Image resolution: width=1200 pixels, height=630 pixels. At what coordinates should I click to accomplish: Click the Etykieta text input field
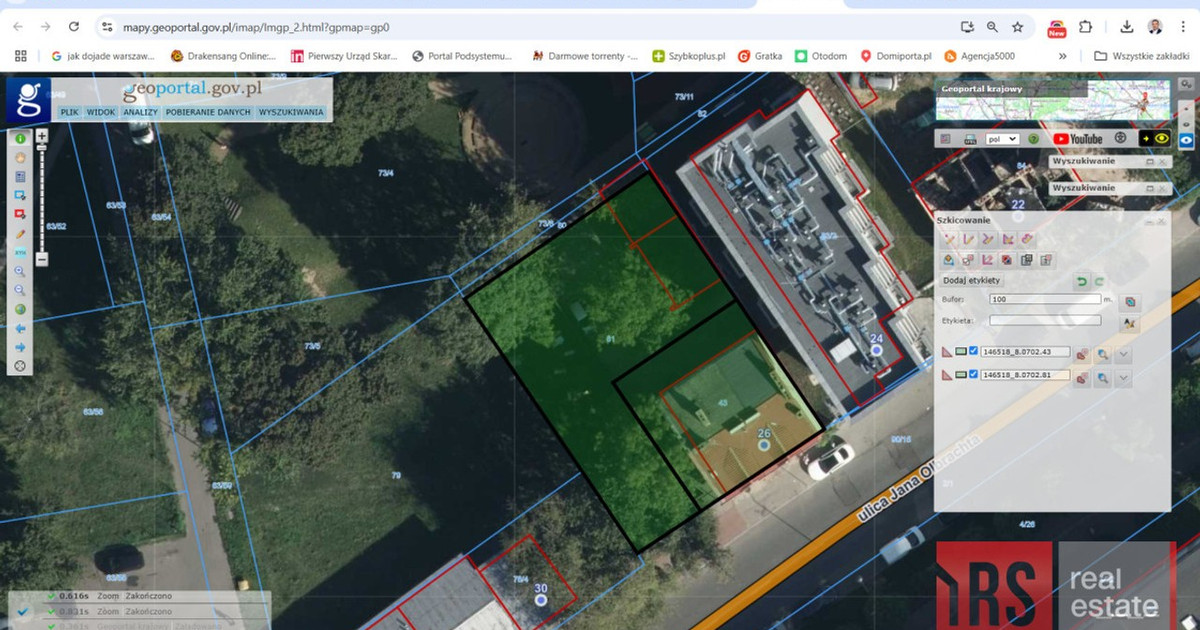(1045, 320)
